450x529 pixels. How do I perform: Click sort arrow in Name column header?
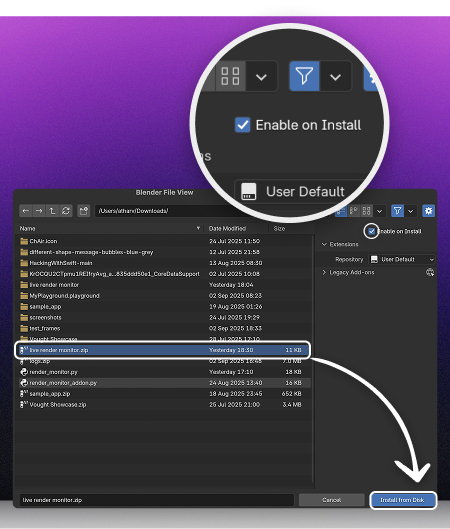[198, 228]
